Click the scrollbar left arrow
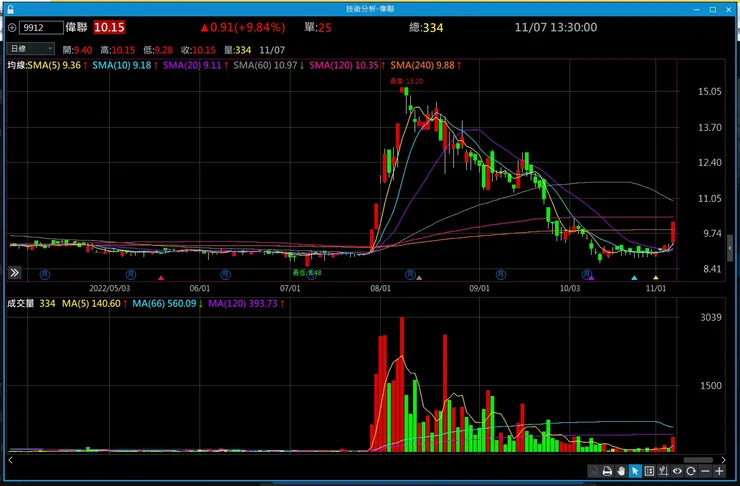Image resolution: width=740 pixels, height=486 pixels. click(10, 460)
